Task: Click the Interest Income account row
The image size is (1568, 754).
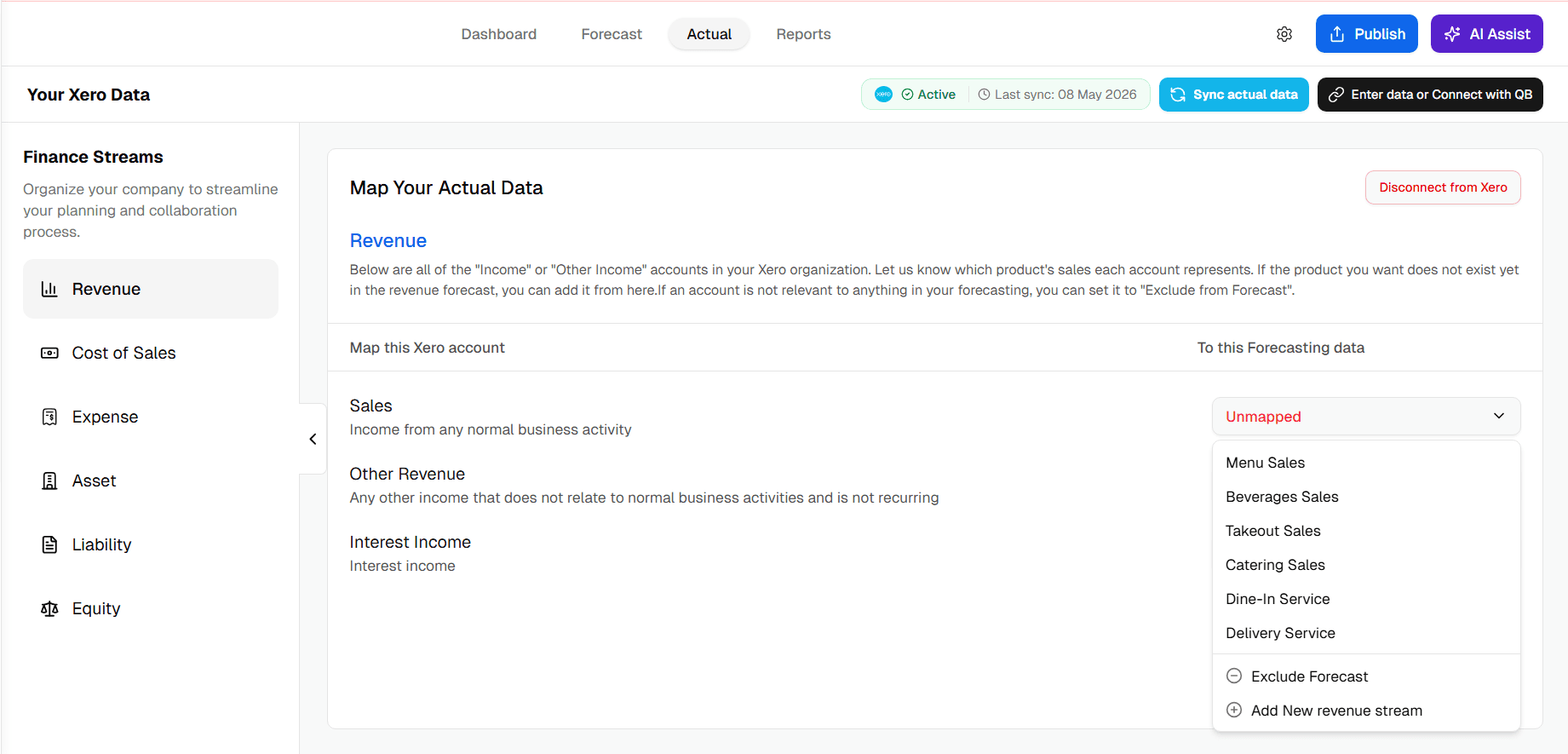Action: (410, 554)
